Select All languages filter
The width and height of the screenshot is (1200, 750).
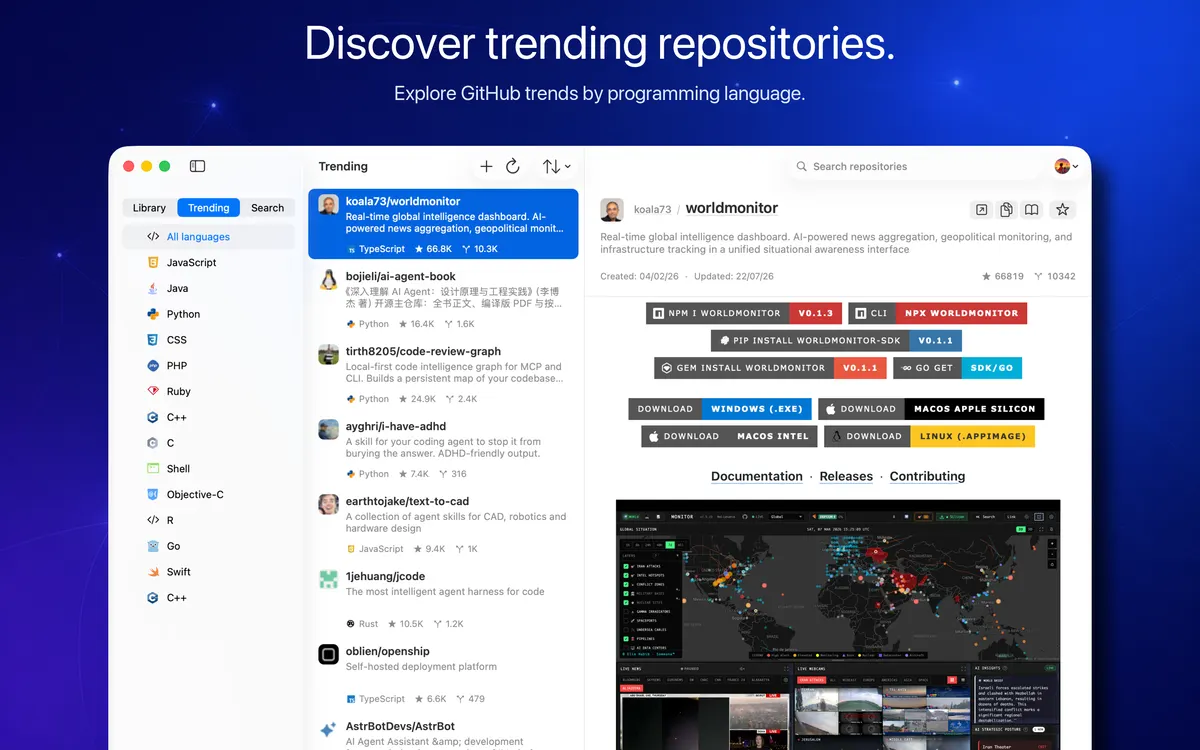[208, 237]
